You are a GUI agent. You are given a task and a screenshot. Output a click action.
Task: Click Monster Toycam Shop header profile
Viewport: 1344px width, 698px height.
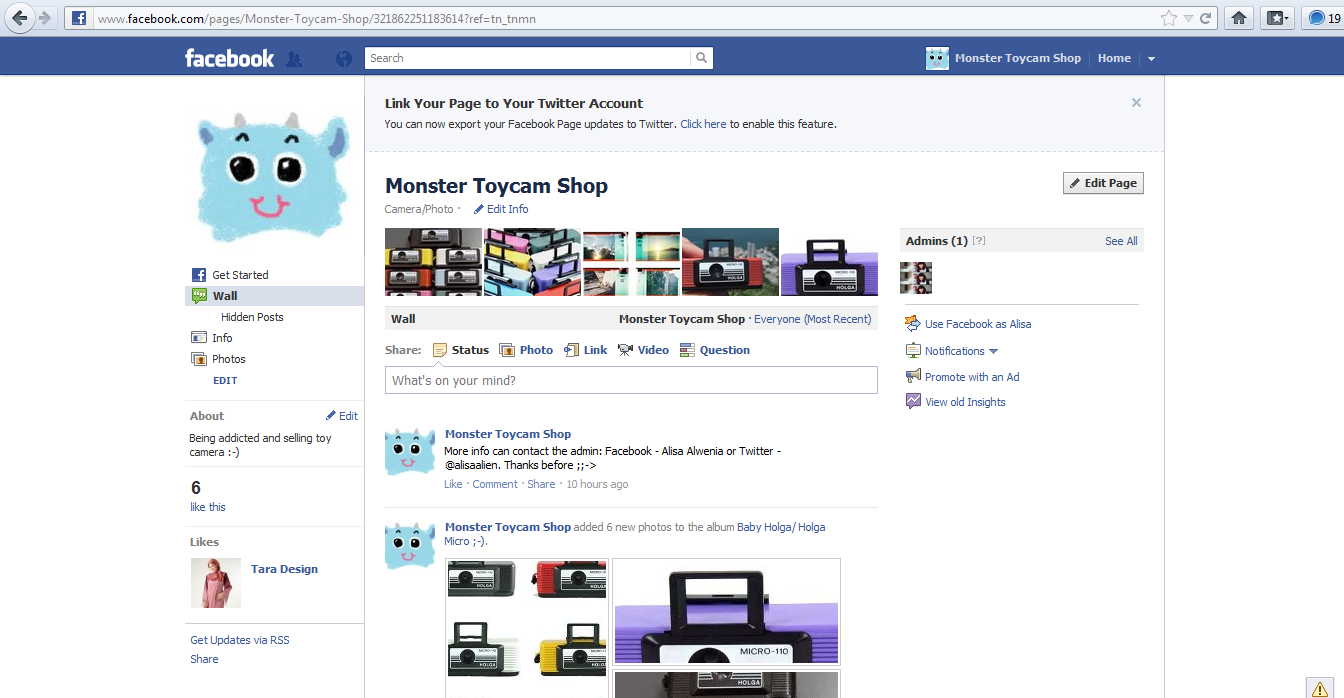click(1003, 58)
